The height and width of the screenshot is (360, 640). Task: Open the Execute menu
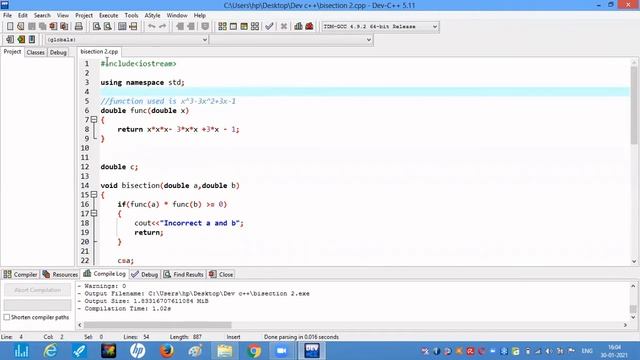[109, 16]
